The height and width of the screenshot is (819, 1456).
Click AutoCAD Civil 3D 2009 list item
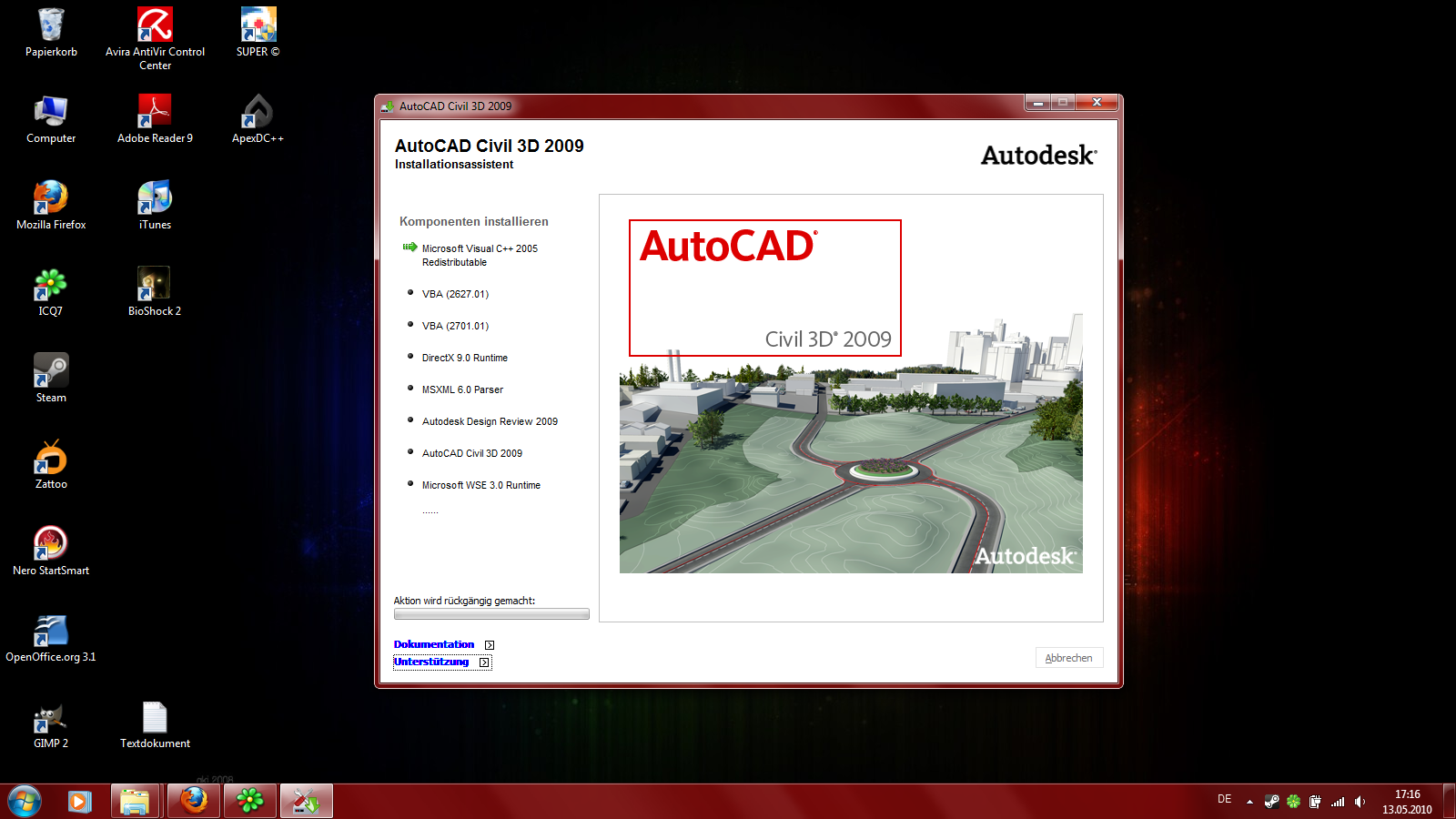click(x=471, y=453)
